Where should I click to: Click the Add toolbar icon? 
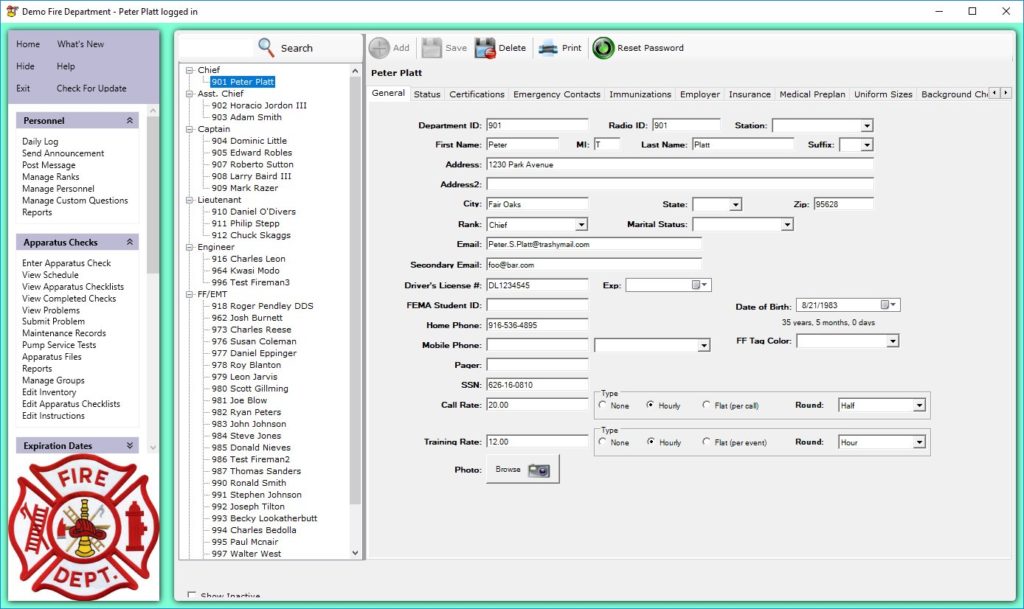click(380, 48)
